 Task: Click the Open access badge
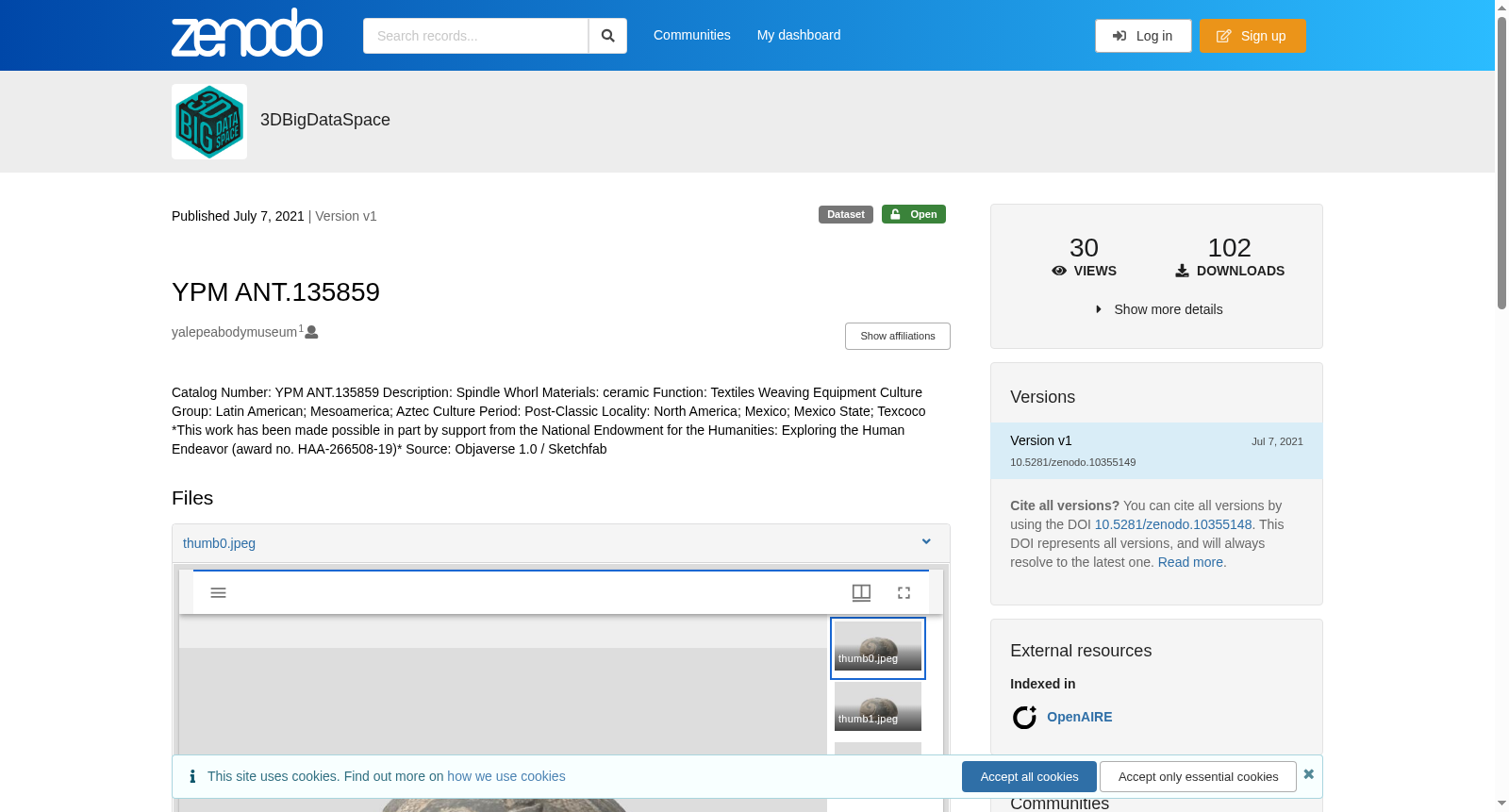tap(914, 214)
